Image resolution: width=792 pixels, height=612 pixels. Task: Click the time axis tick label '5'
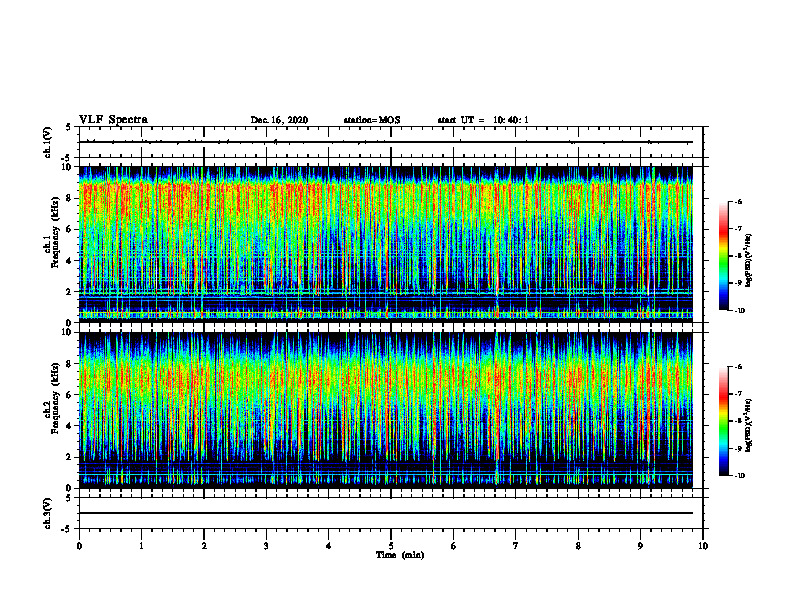click(391, 546)
